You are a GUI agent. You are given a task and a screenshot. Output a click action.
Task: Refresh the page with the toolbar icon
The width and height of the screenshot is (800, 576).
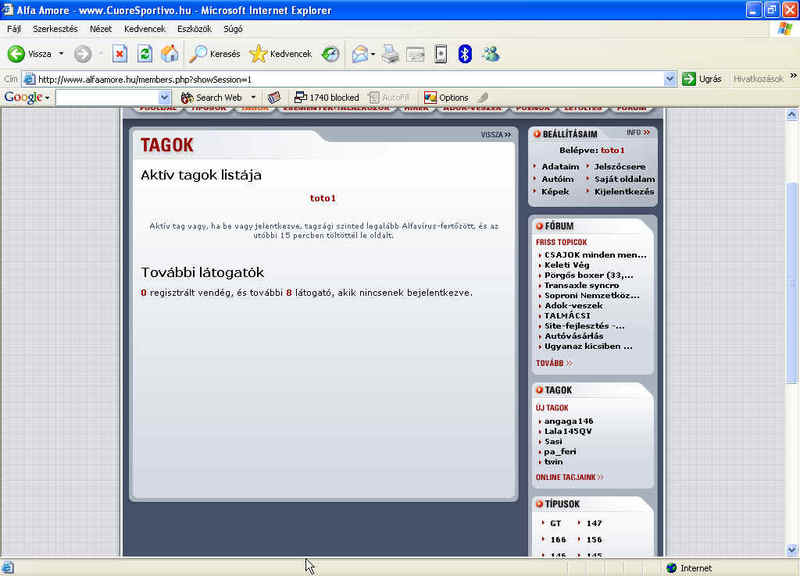(x=145, y=54)
